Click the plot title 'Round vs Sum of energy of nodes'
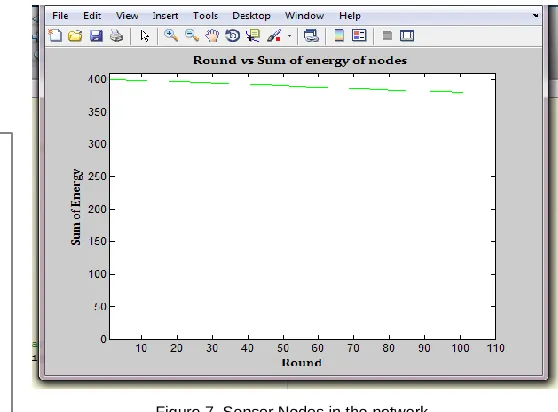Viewport: 558px width, 412px height. coord(300,60)
